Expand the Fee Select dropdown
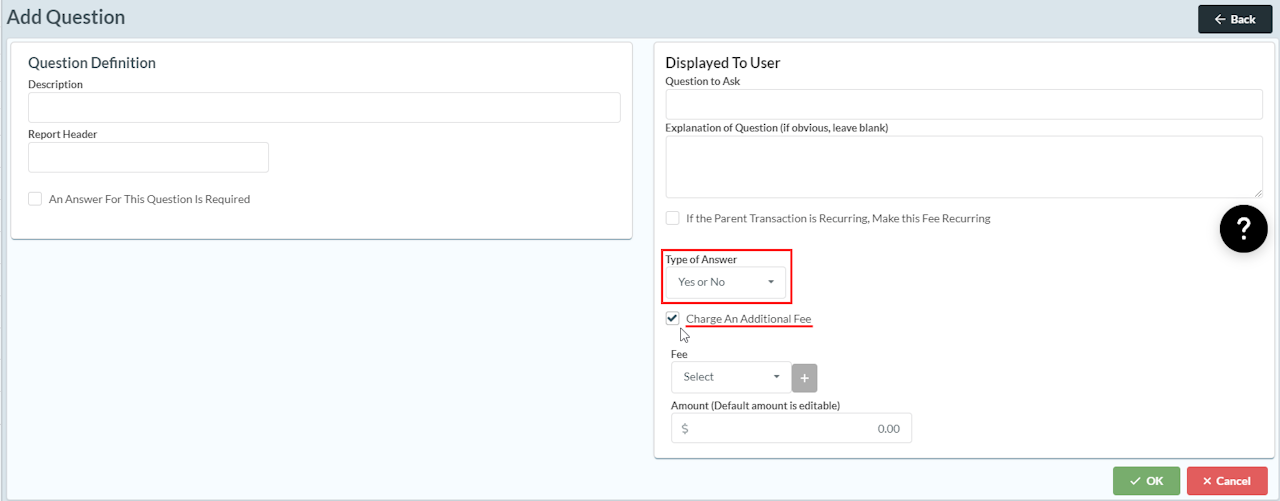 (x=731, y=377)
